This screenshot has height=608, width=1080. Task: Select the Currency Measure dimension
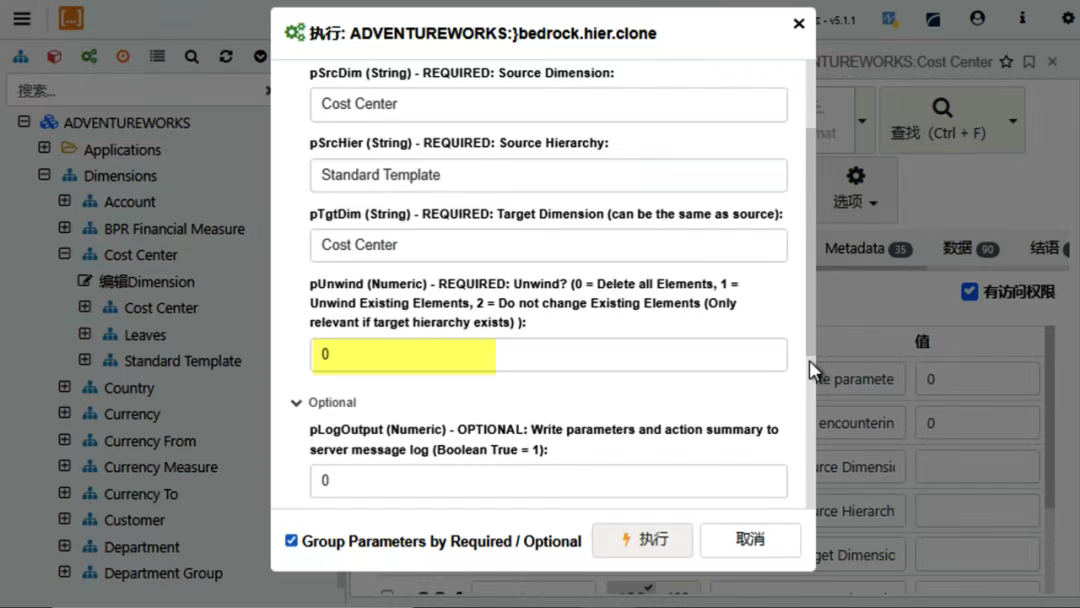pyautogui.click(x=160, y=467)
